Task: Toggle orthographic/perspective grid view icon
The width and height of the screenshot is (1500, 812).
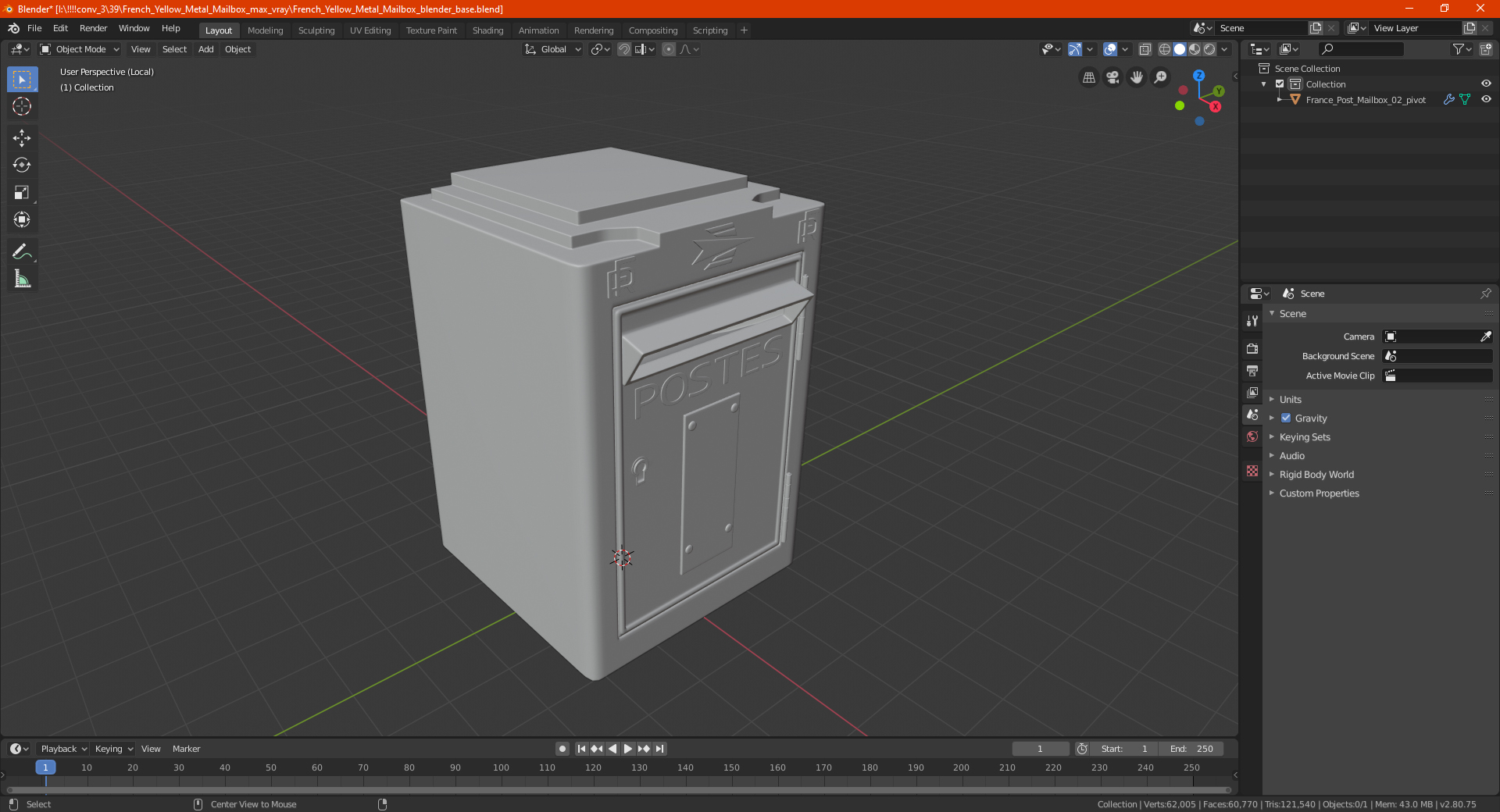Action: (x=1088, y=77)
